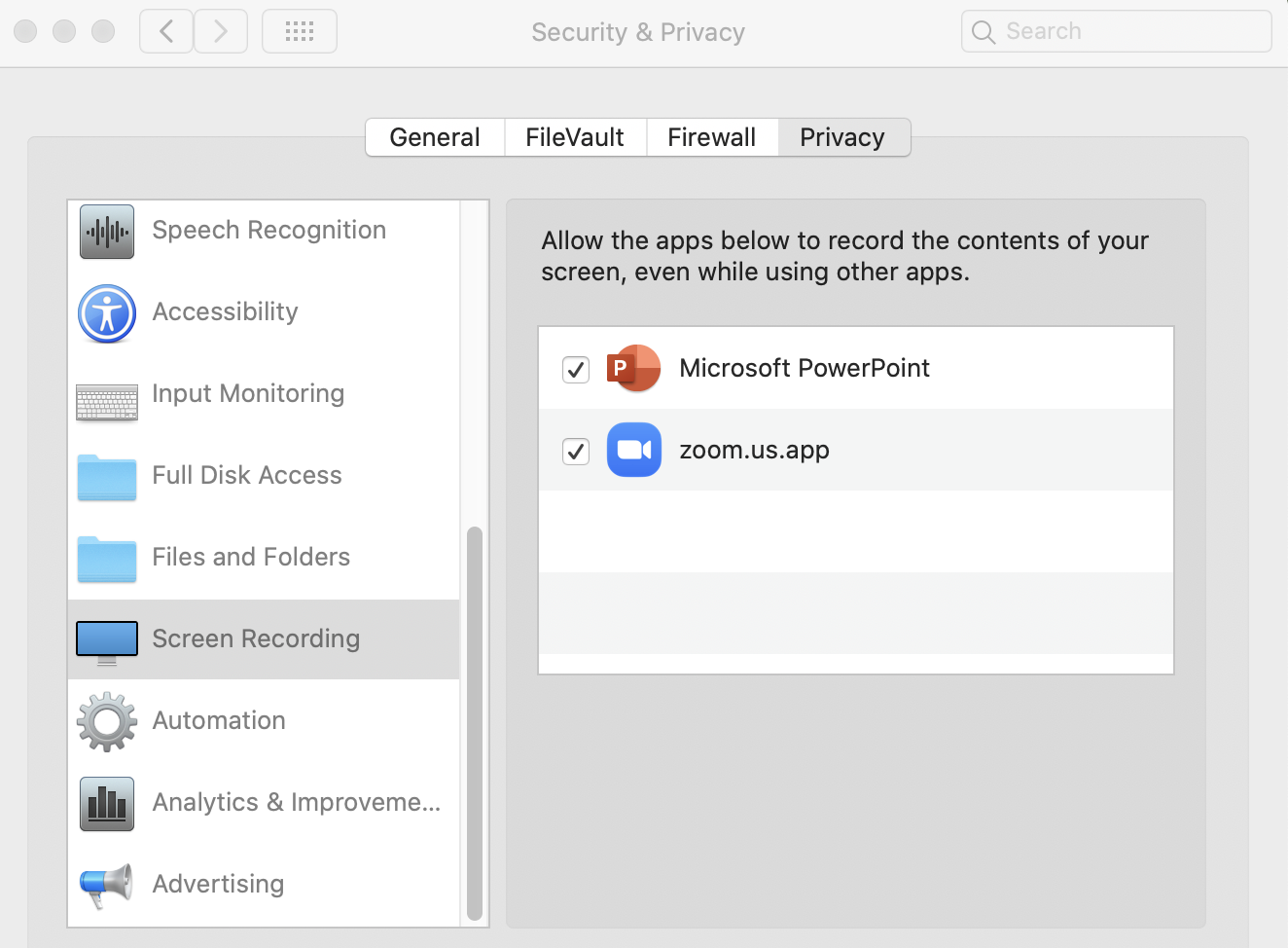Switch to the General tab
Image resolution: width=1288 pixels, height=948 pixels.
(435, 137)
